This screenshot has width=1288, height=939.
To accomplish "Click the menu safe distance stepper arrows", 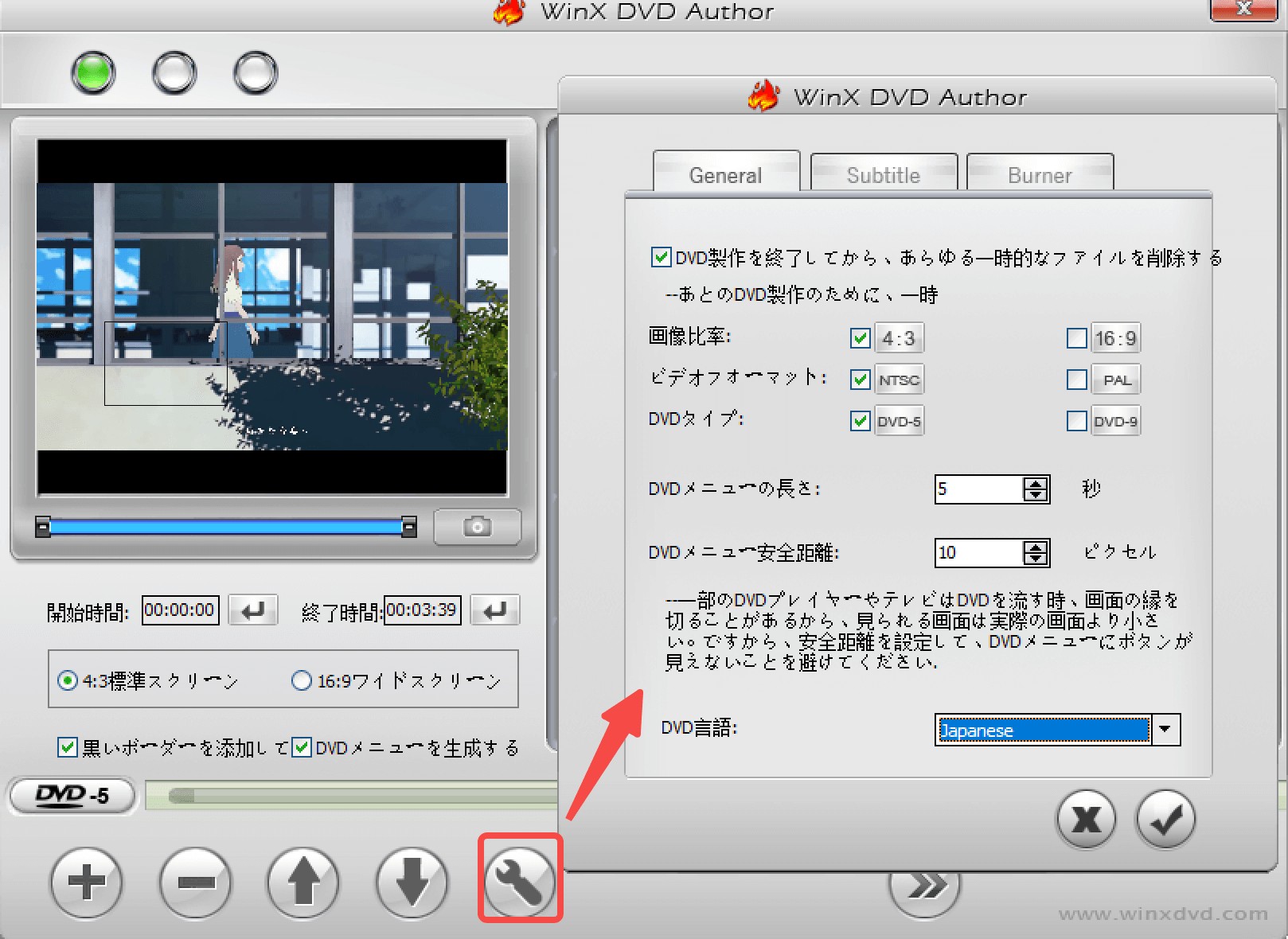I will (1036, 552).
